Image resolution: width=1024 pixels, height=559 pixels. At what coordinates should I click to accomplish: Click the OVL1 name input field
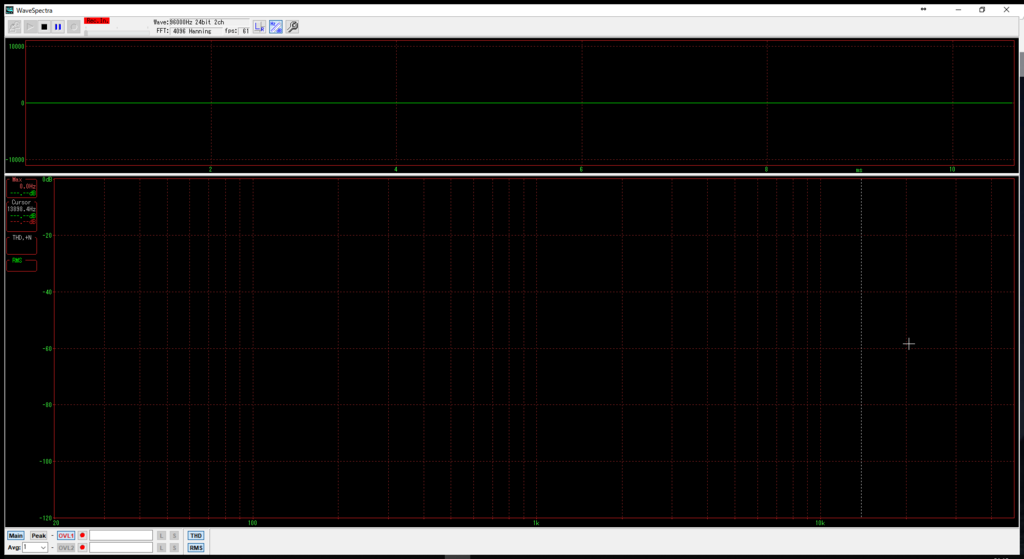click(x=121, y=535)
